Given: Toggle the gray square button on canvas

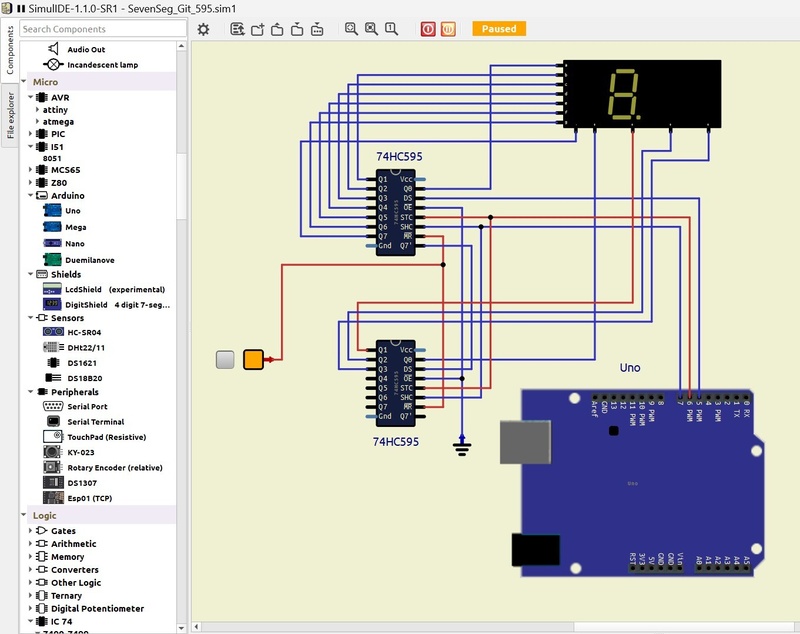Looking at the screenshot, I should pos(225,359).
